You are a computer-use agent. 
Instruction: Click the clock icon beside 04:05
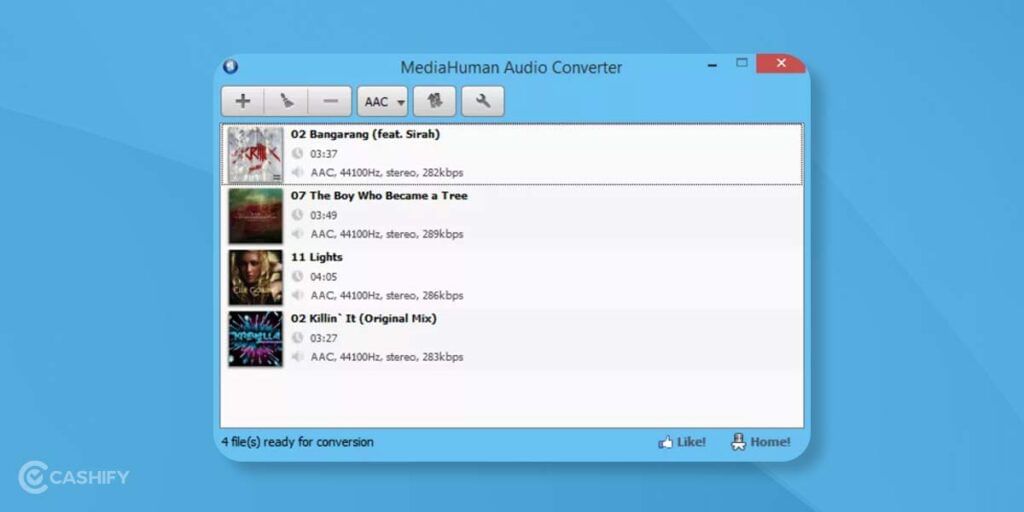click(298, 276)
